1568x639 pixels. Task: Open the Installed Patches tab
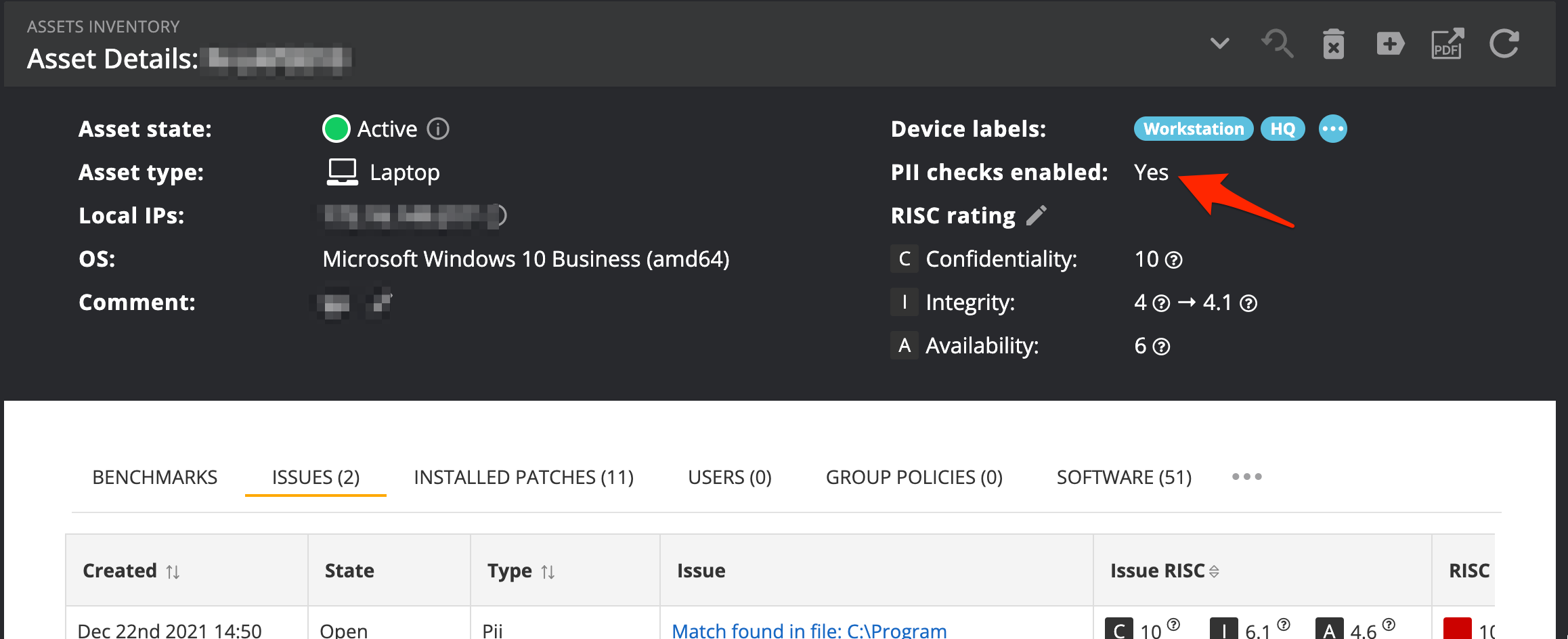click(x=523, y=477)
